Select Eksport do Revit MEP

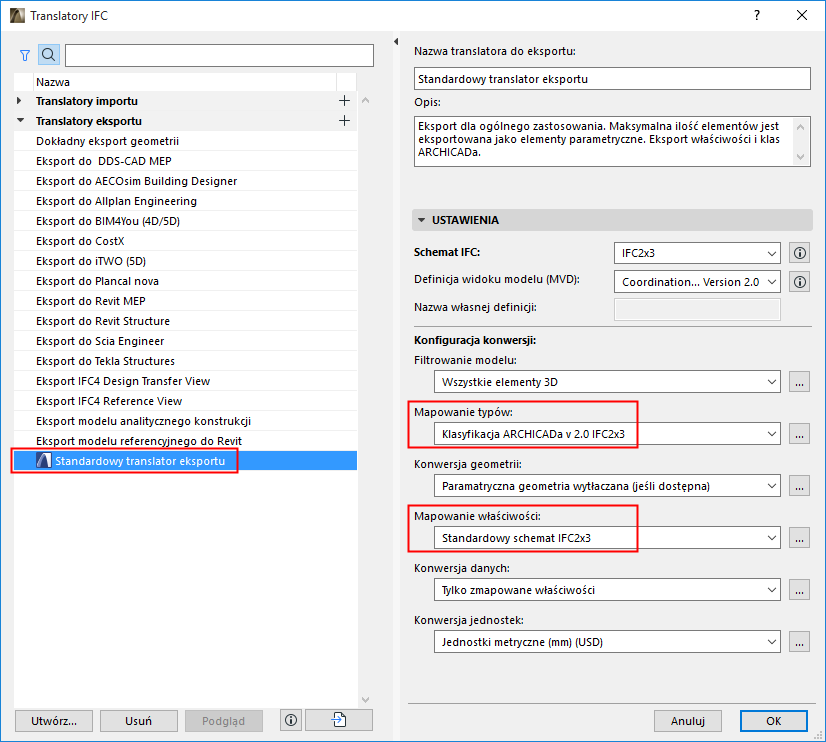185,301
